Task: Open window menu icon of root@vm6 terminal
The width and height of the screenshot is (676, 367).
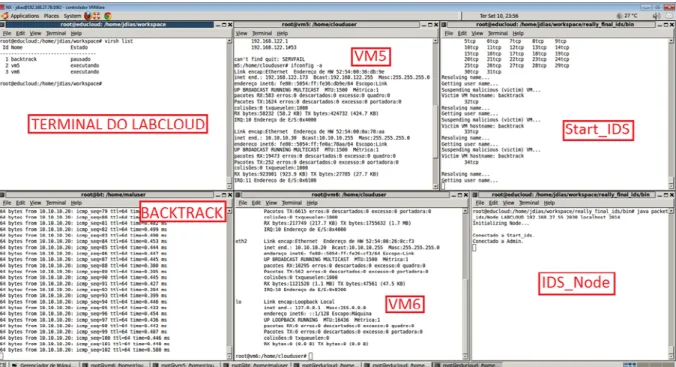Action: point(238,195)
